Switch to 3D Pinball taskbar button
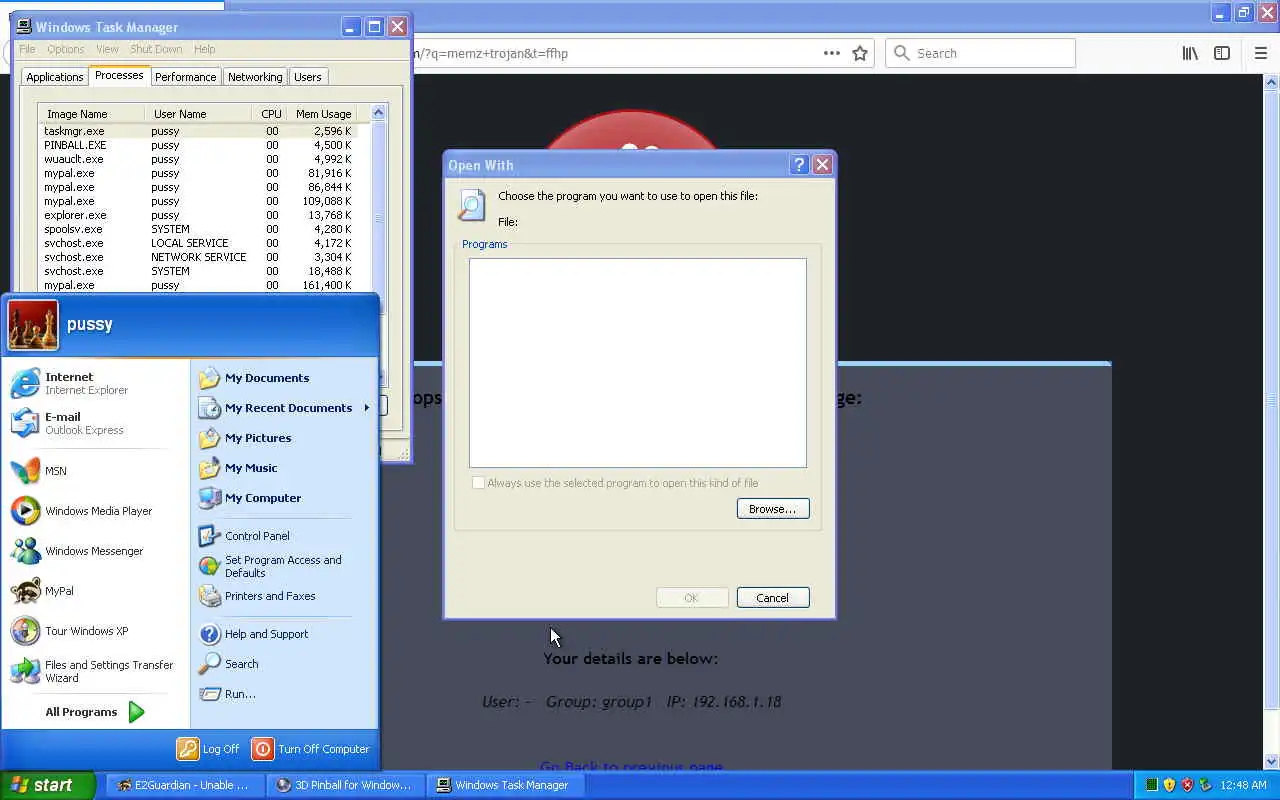This screenshot has height=800, width=1280. (345, 785)
